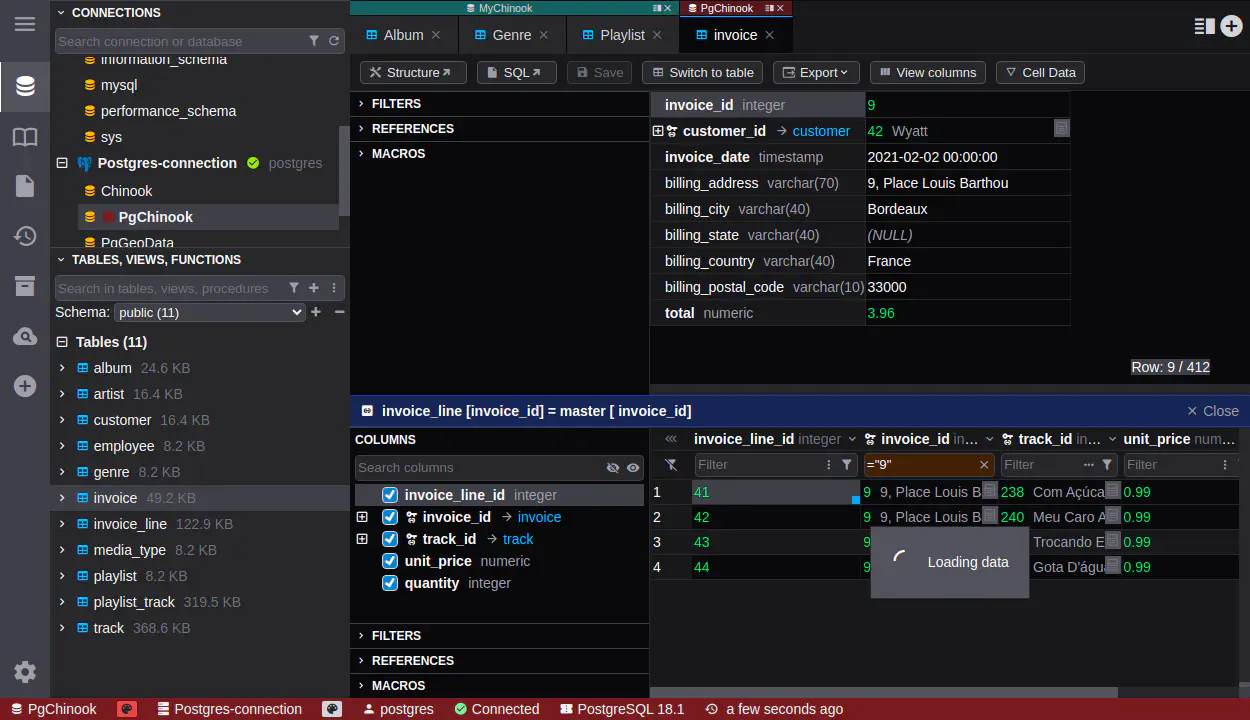Open the Schema public dropdown
Image resolution: width=1250 pixels, height=720 pixels.
pyautogui.click(x=209, y=313)
